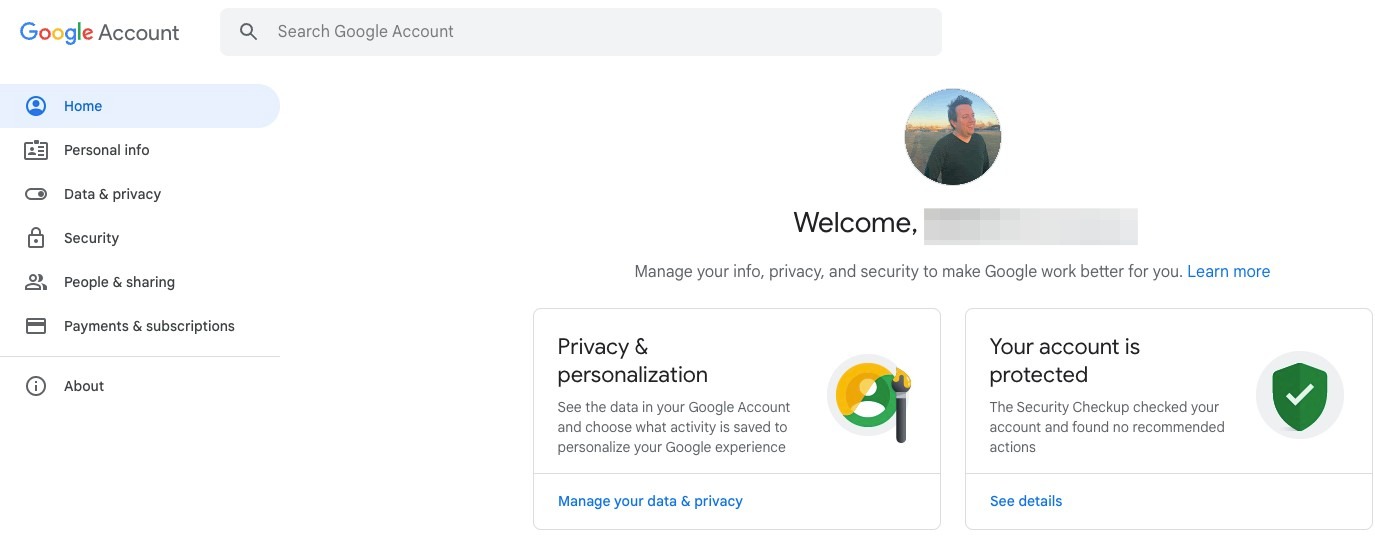Viewport: 1375px width, 538px height.
Task: Click the Data & privacy toggle icon
Action: 36,194
